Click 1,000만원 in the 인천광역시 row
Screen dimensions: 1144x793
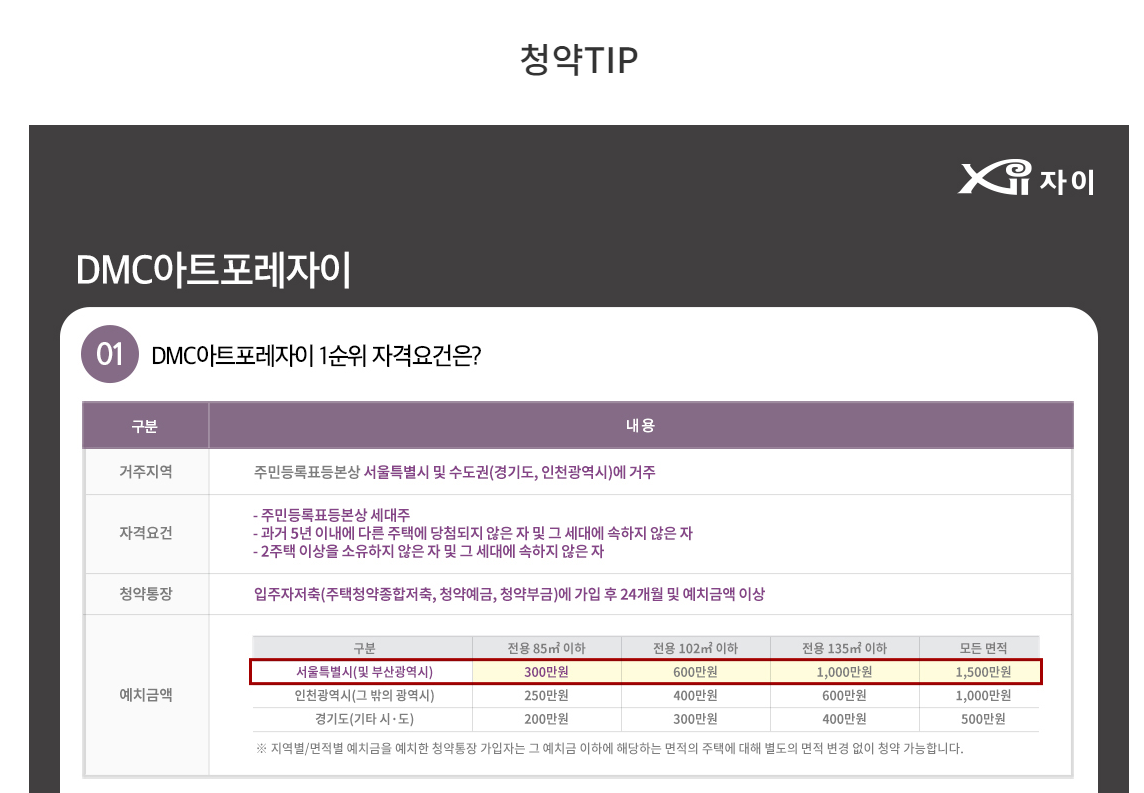(983, 695)
